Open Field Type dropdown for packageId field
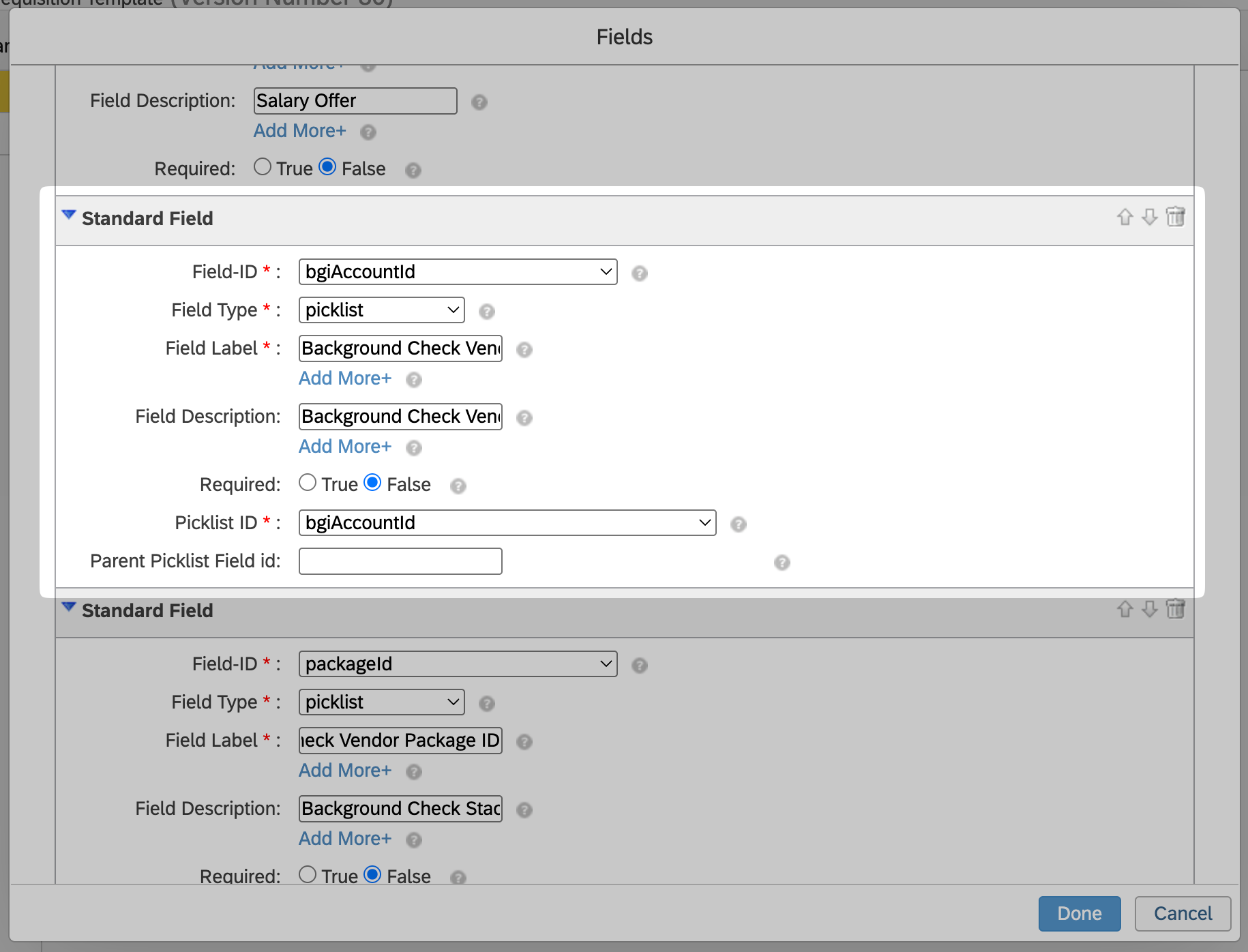This screenshot has width=1248, height=952. click(381, 702)
